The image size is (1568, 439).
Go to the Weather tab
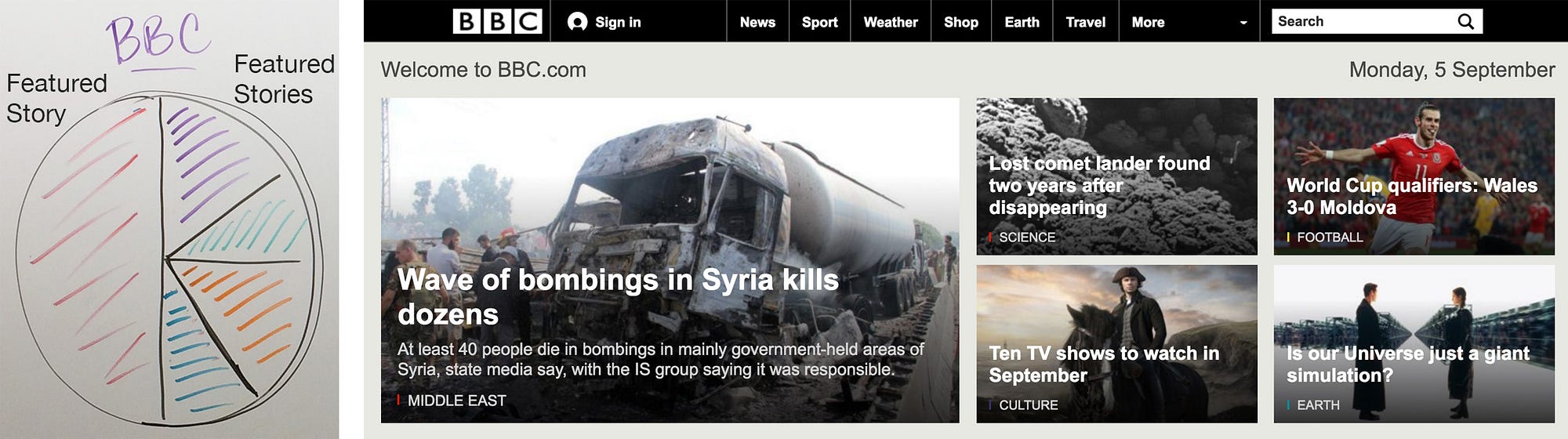[891, 22]
